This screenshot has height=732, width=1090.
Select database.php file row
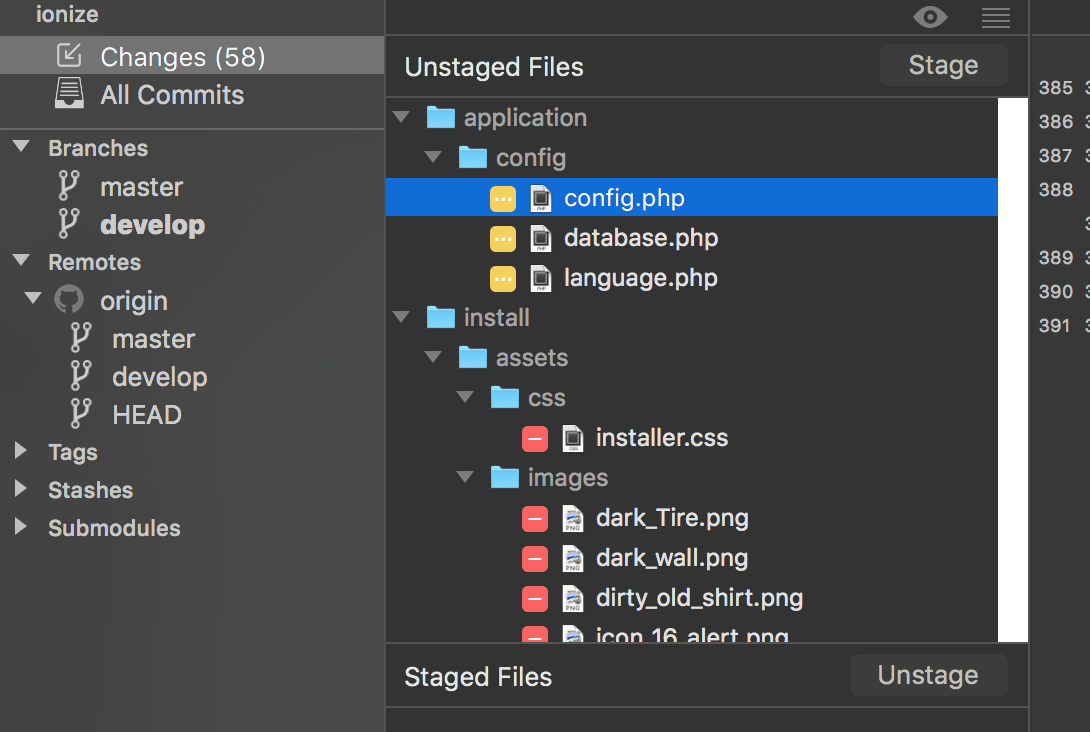(x=692, y=238)
